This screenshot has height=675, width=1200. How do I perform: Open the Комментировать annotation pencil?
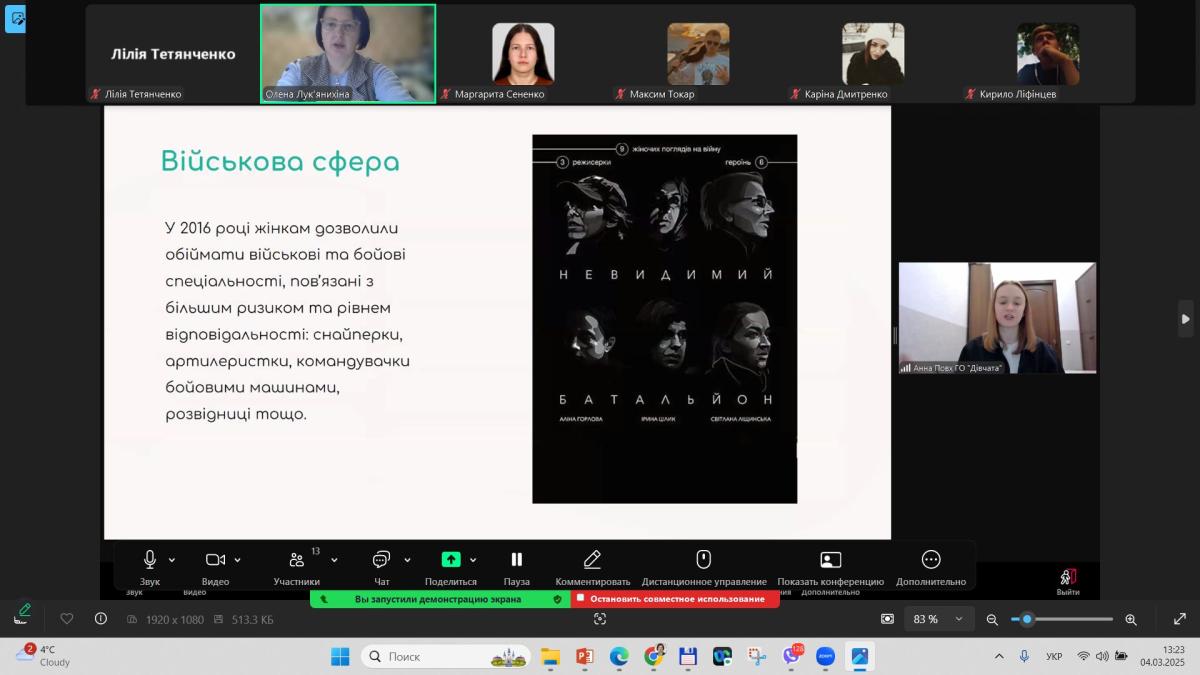click(x=592, y=560)
